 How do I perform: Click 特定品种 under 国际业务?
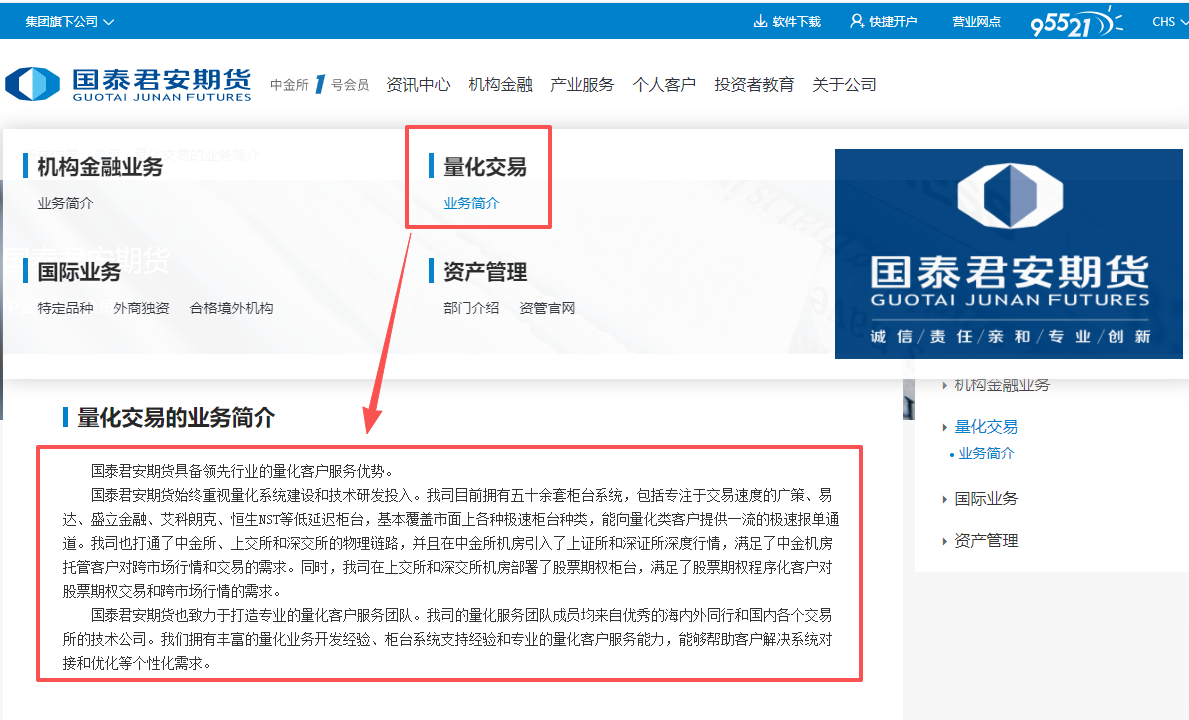point(65,308)
